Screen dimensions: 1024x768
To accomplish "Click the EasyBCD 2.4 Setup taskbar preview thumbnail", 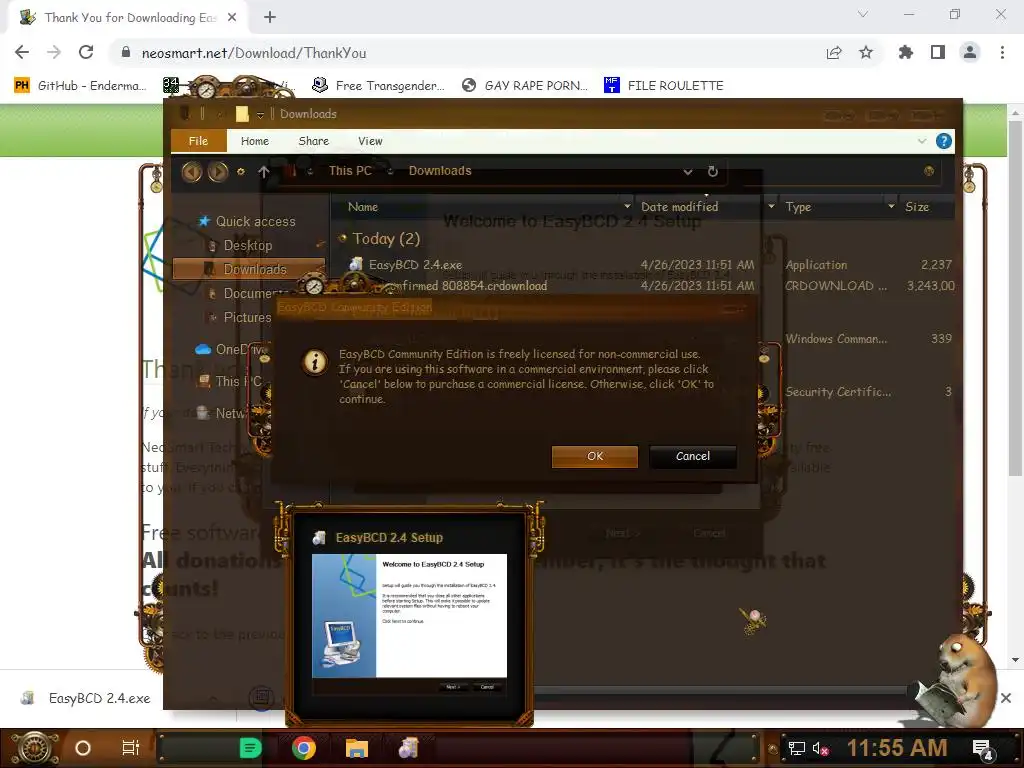I will tap(409, 616).
